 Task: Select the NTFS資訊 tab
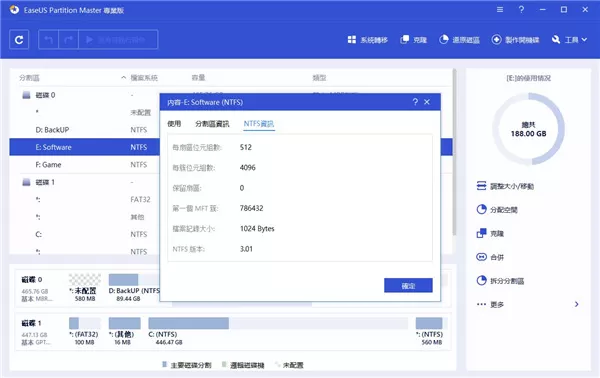tap(259, 124)
